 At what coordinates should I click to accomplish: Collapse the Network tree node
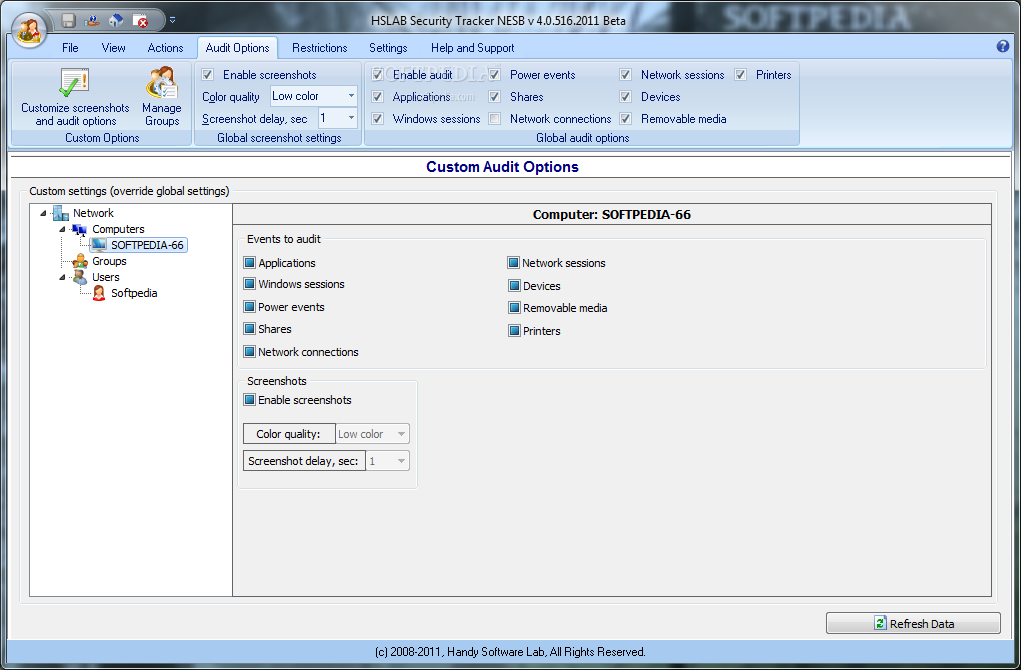[x=44, y=213]
